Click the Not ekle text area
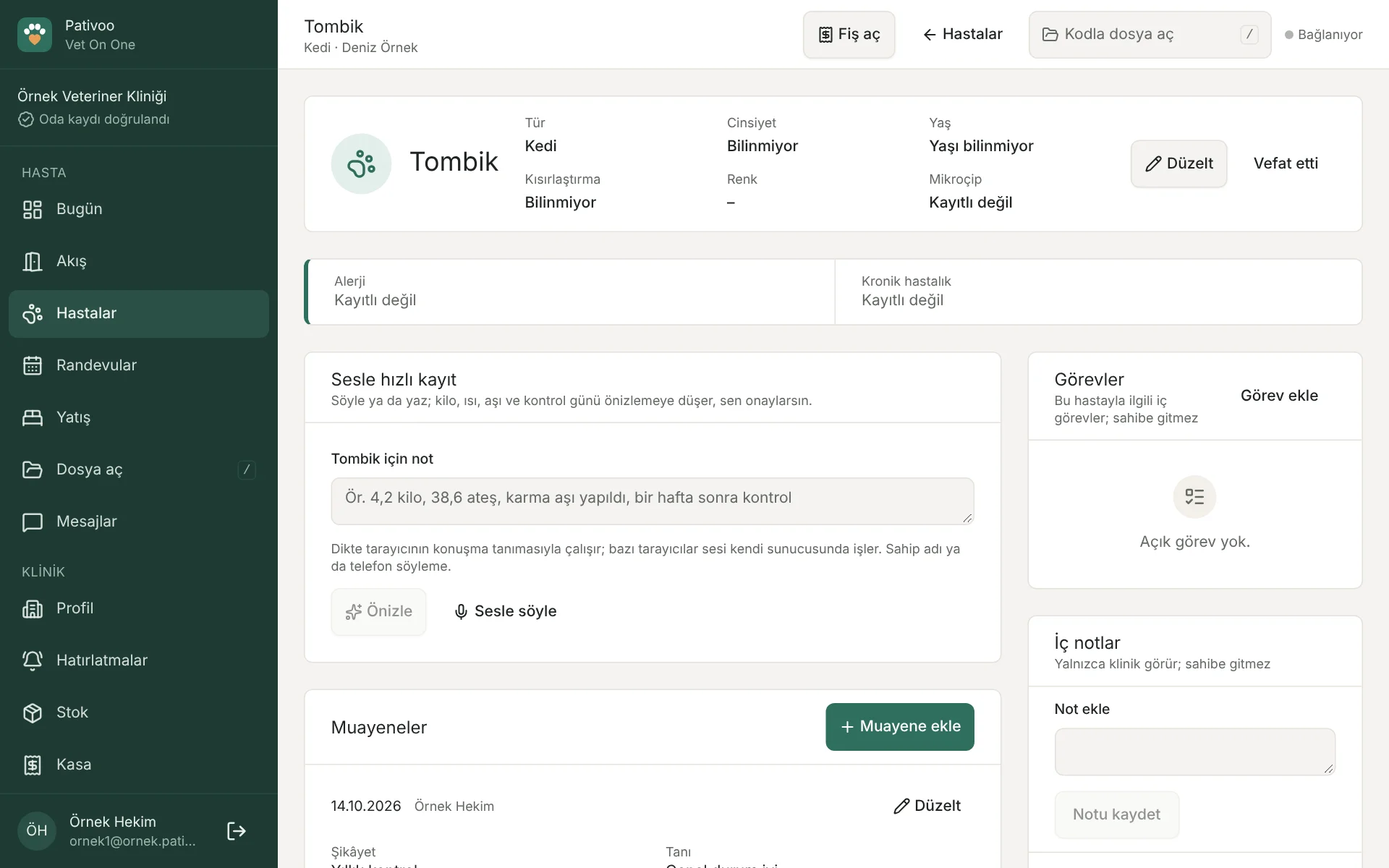 pos(1194,752)
